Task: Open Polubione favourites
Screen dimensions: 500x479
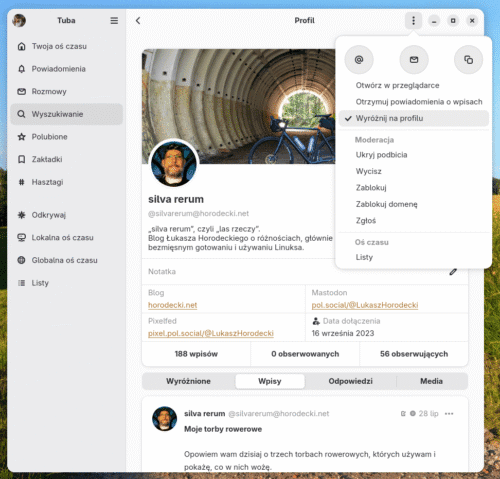Action: [x=67, y=137]
